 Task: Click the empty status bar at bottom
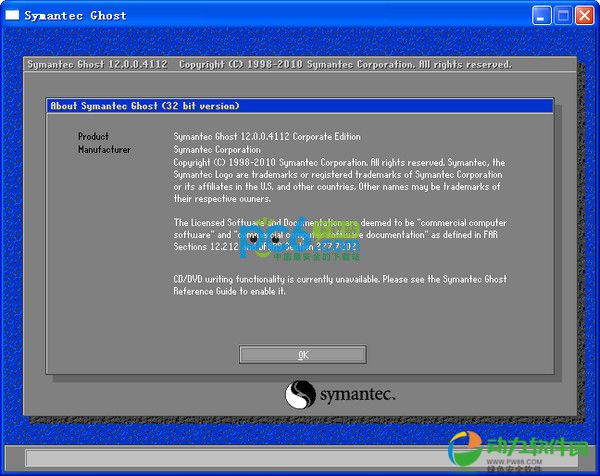click(x=230, y=458)
